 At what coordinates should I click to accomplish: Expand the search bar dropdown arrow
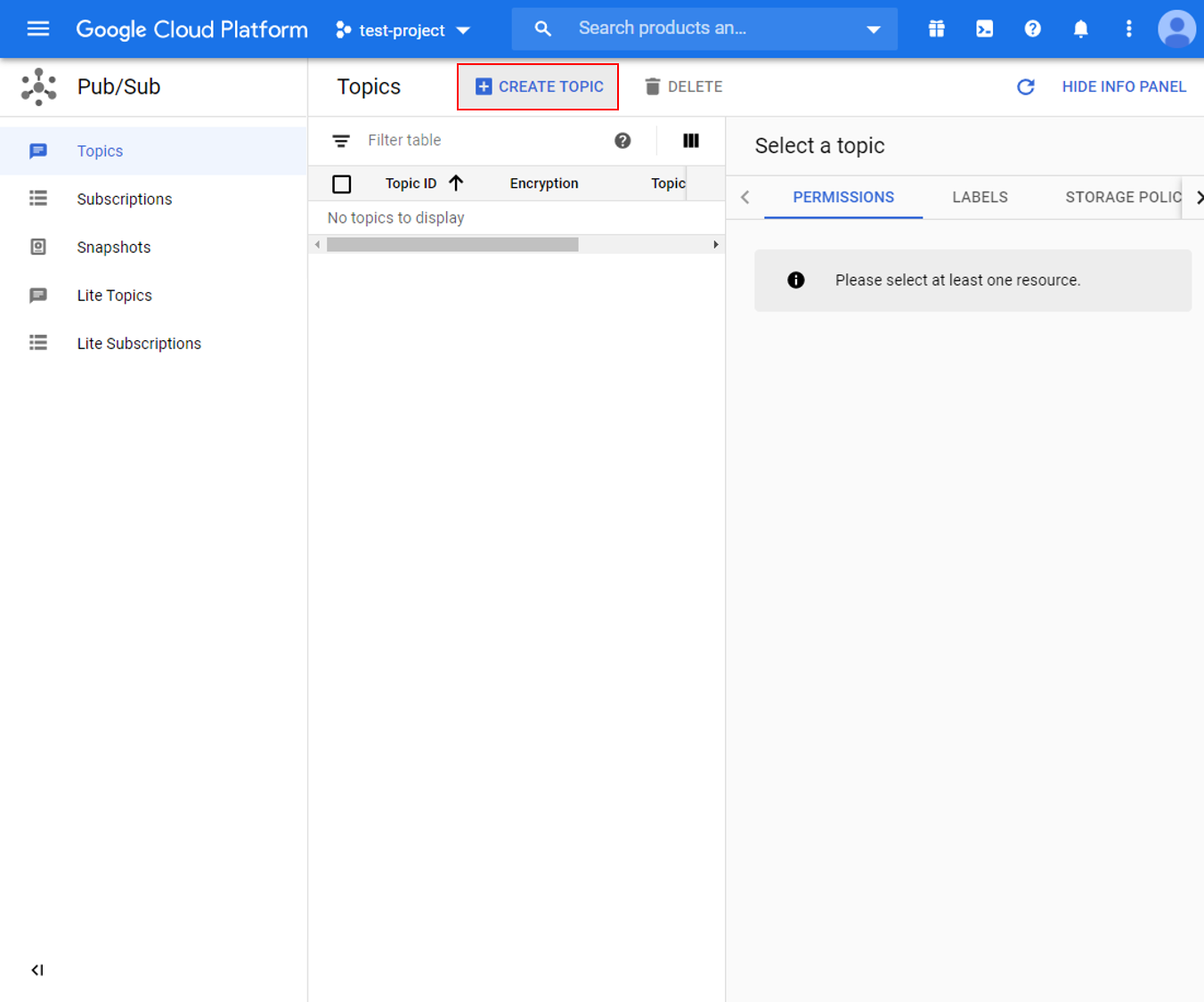[874, 29]
